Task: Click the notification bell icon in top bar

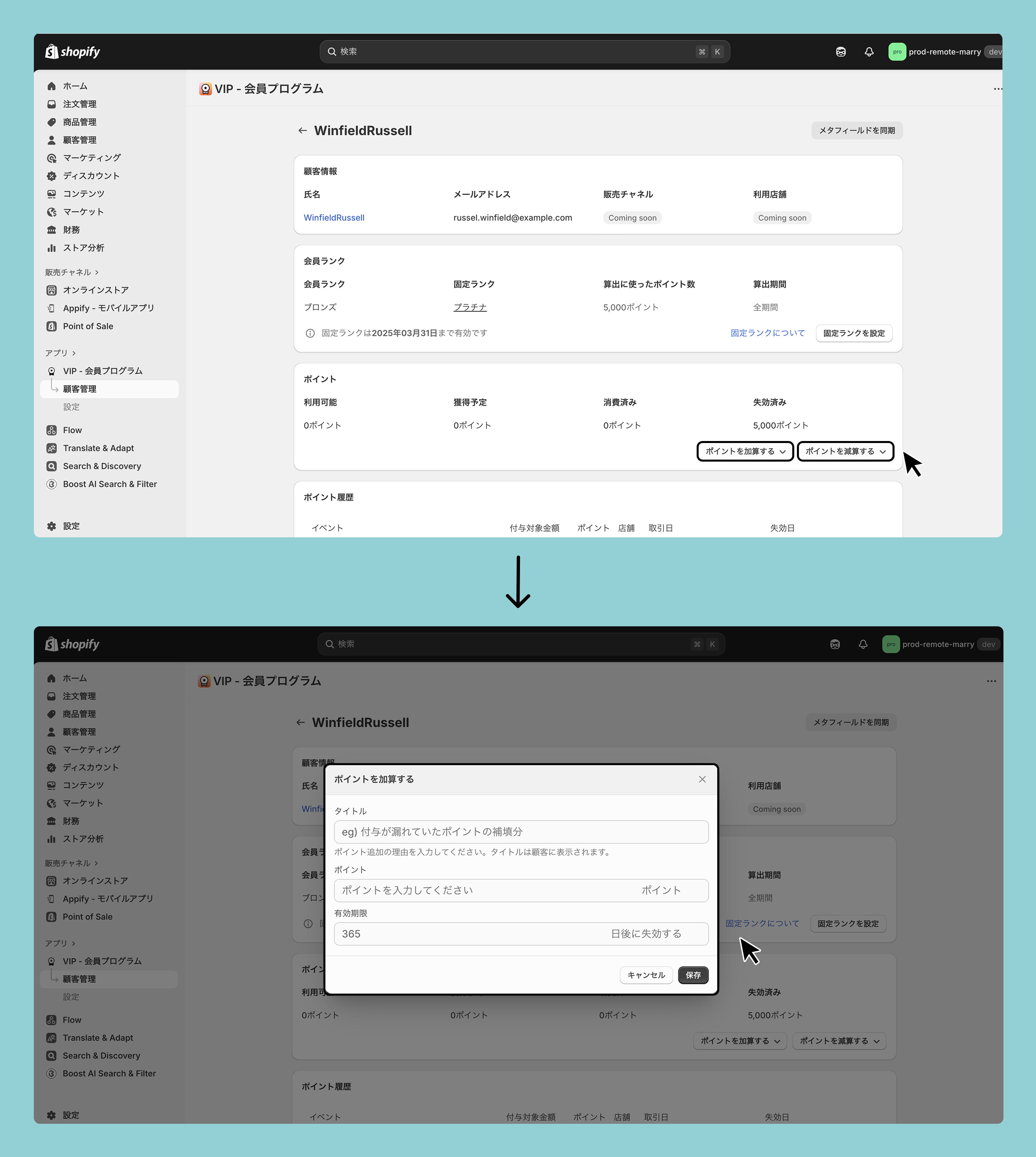Action: [869, 52]
